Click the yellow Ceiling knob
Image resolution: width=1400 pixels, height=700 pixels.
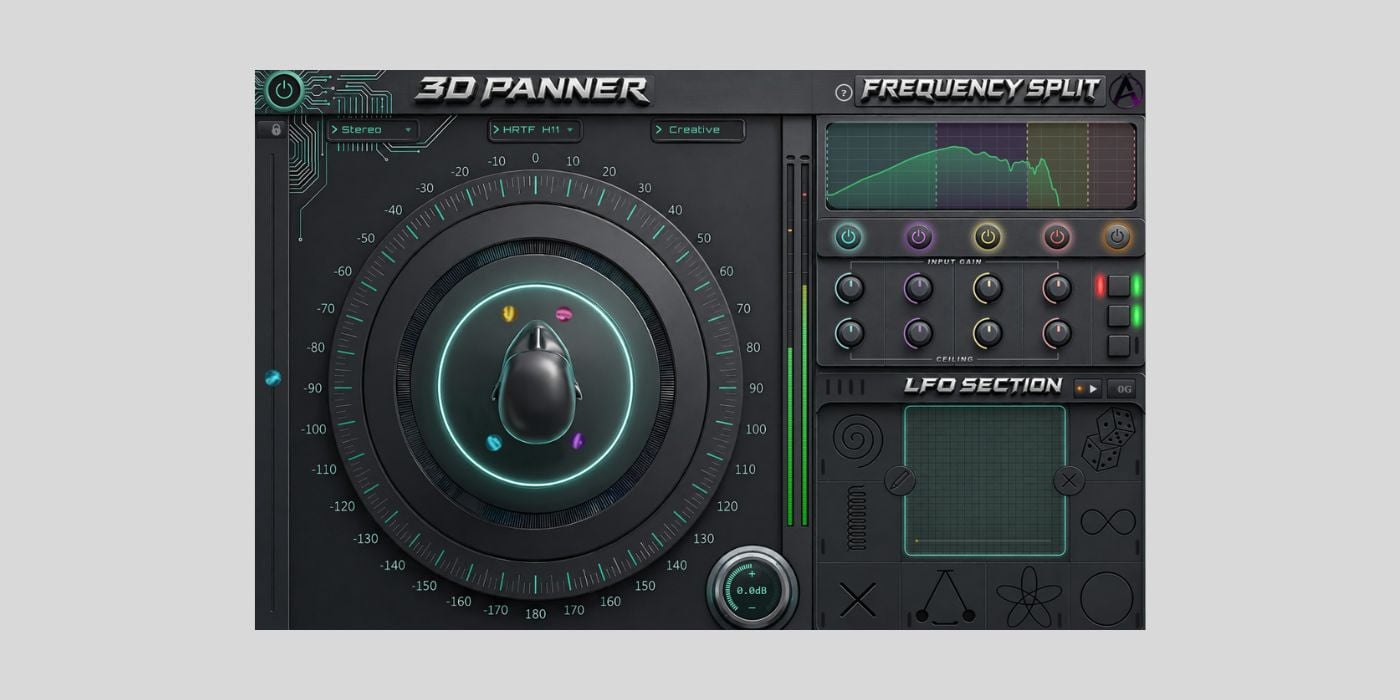point(988,332)
